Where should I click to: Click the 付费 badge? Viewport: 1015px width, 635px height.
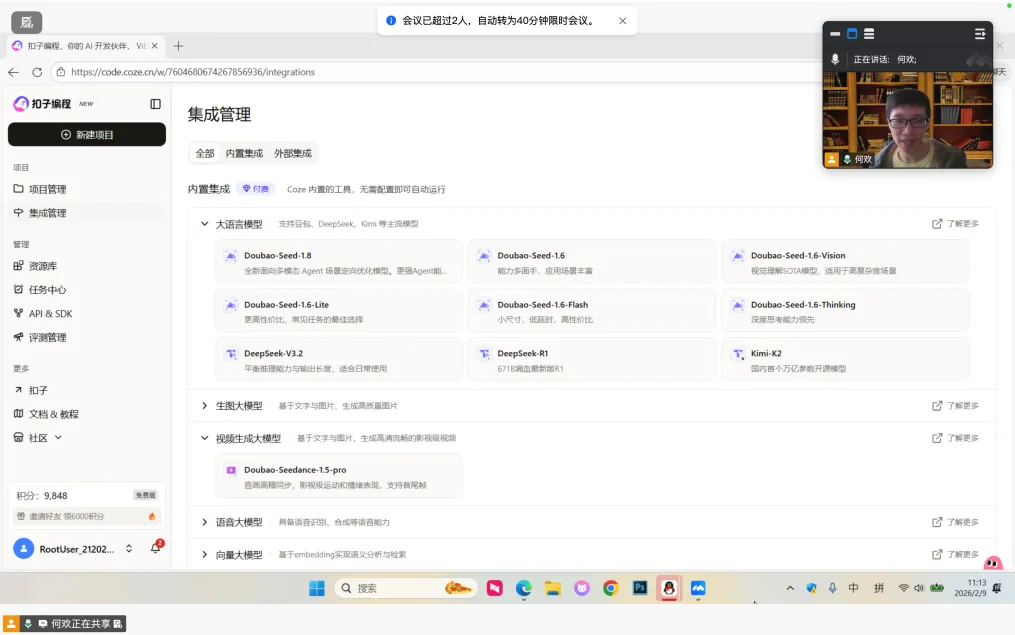coord(256,189)
